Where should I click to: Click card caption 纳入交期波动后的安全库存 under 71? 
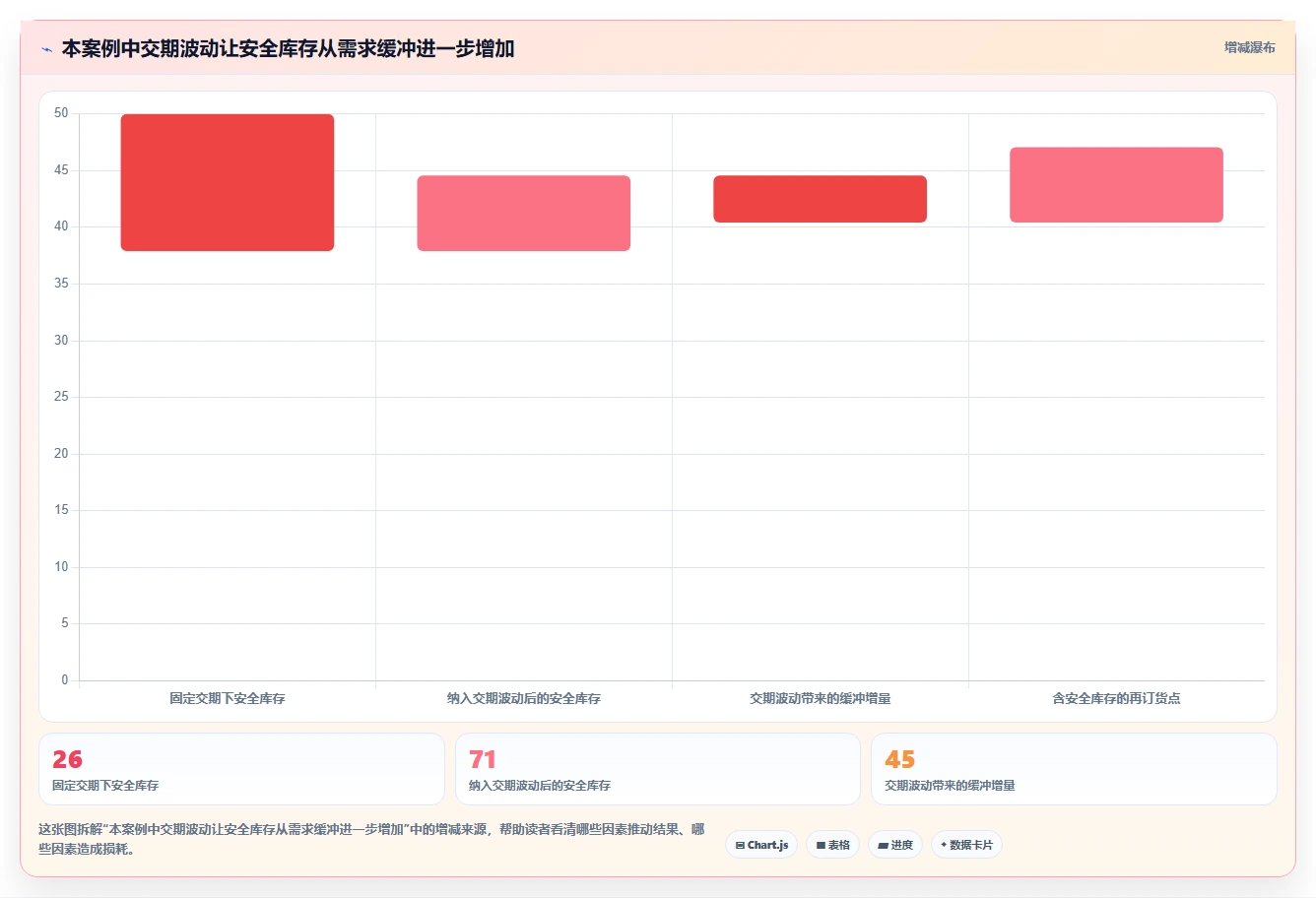coord(540,786)
